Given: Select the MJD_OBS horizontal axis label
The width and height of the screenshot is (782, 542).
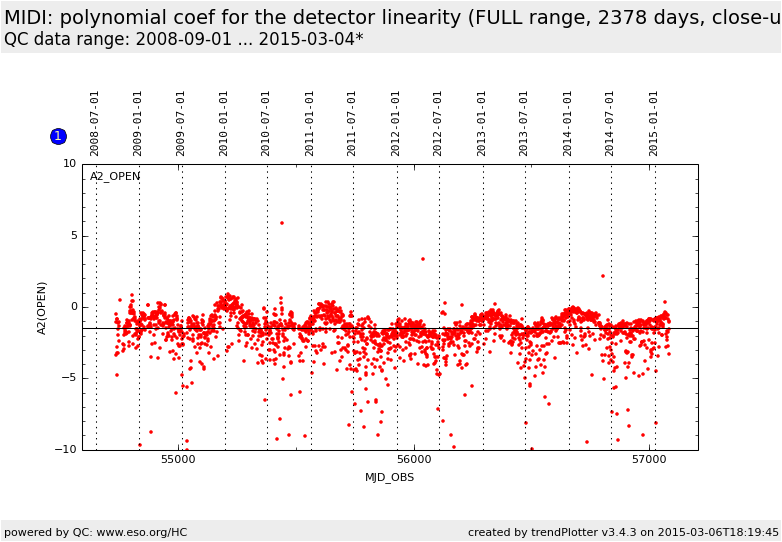Looking at the screenshot, I should click(389, 477).
